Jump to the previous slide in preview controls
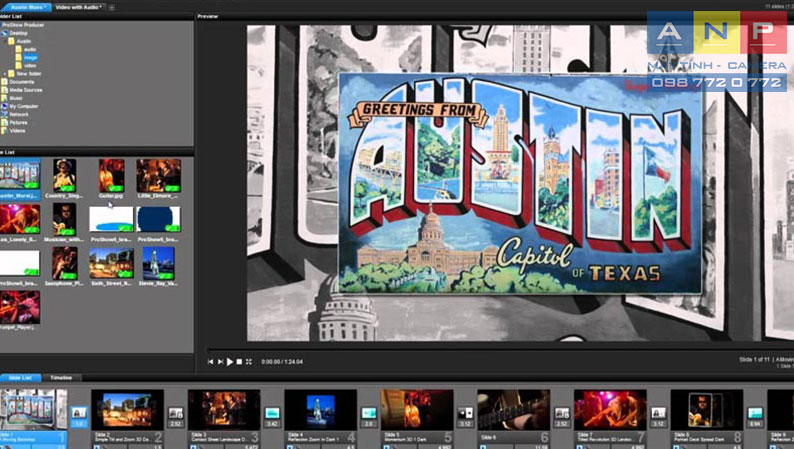794x449 pixels. [210, 361]
